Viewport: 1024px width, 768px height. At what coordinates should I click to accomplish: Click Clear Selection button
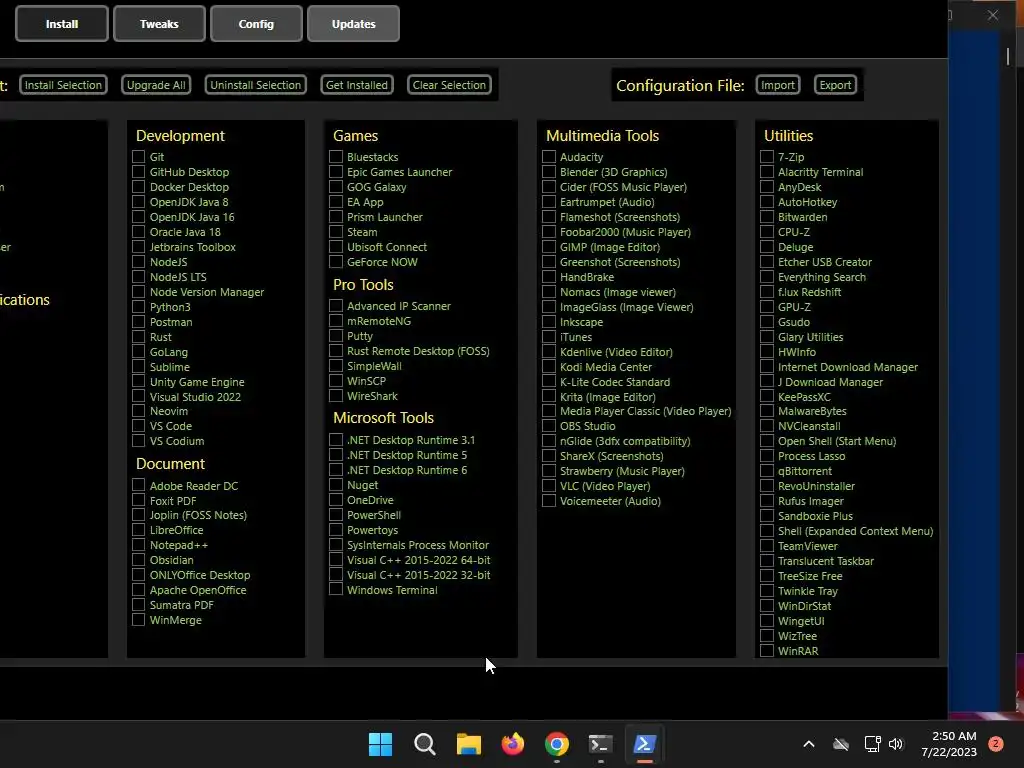(449, 85)
